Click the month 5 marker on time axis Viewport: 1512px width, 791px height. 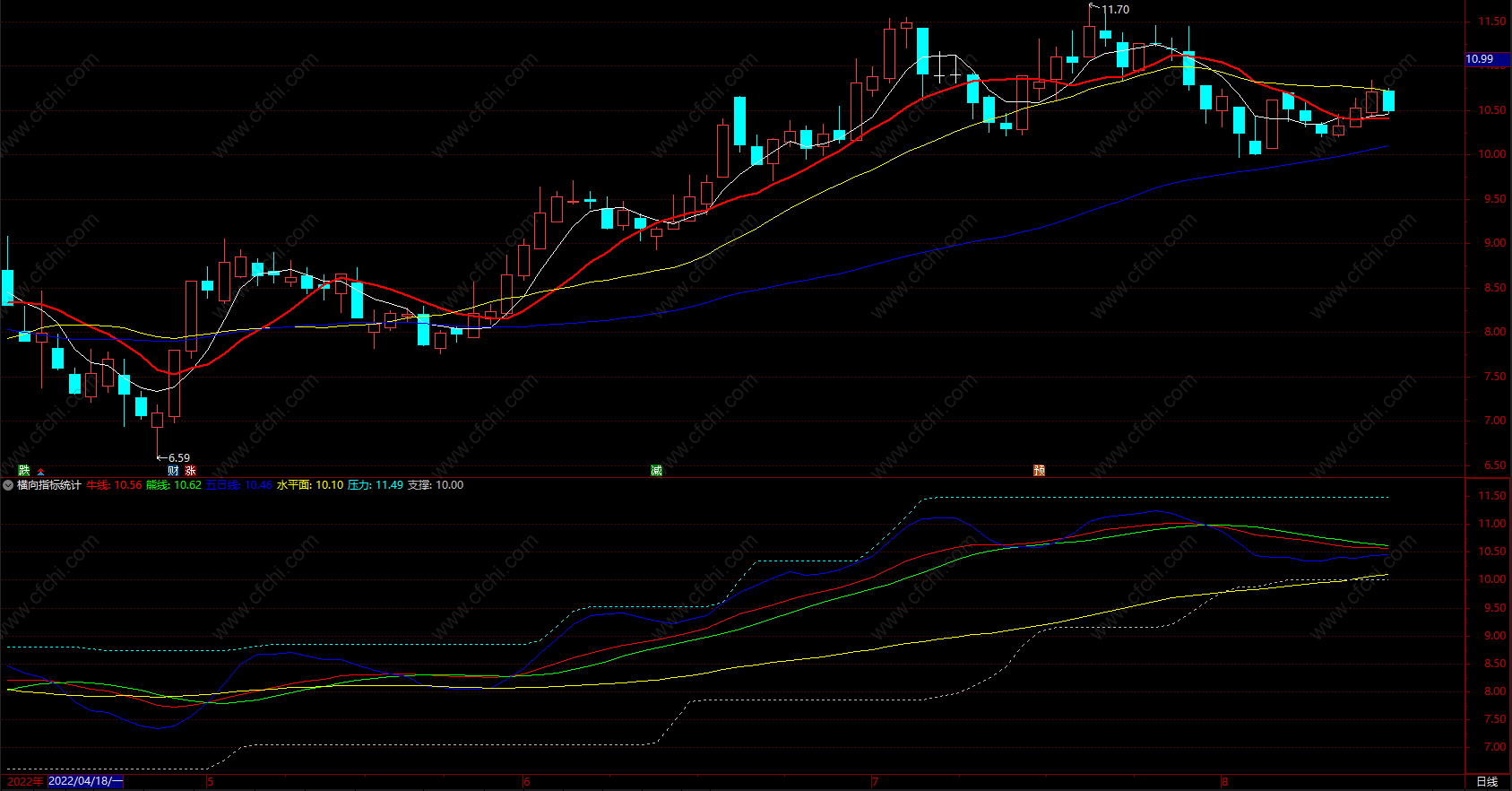coord(211,781)
